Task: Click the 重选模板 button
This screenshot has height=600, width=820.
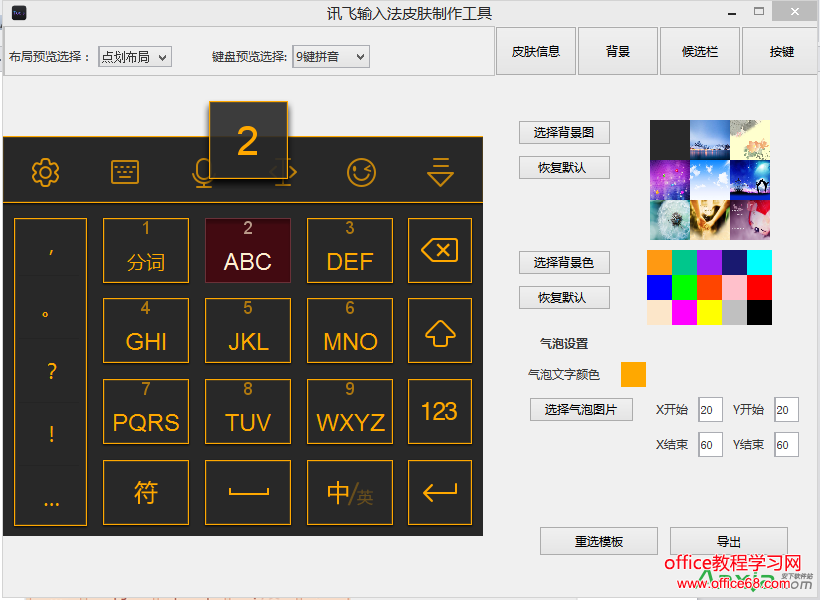Action: pos(598,540)
